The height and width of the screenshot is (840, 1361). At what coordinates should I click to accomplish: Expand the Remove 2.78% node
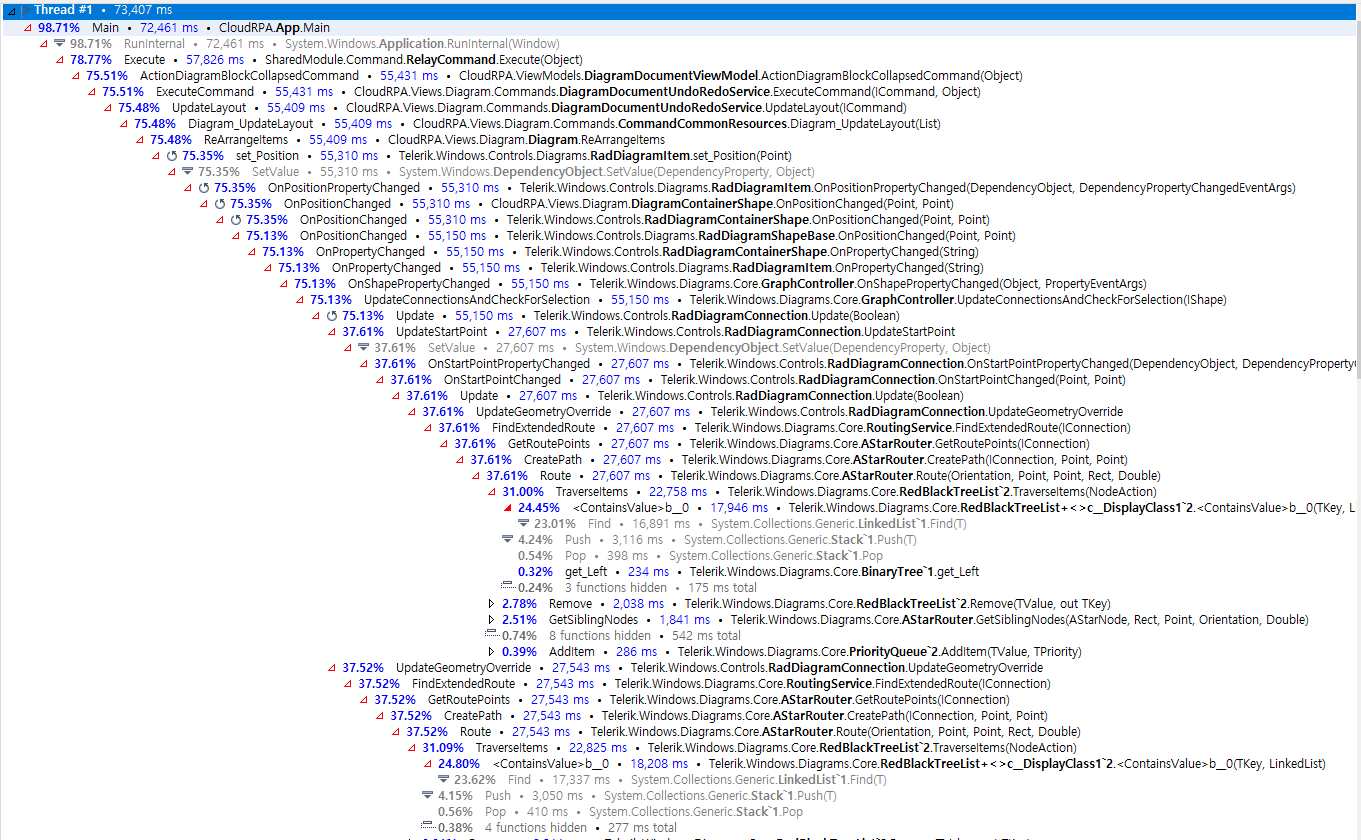tap(491, 603)
